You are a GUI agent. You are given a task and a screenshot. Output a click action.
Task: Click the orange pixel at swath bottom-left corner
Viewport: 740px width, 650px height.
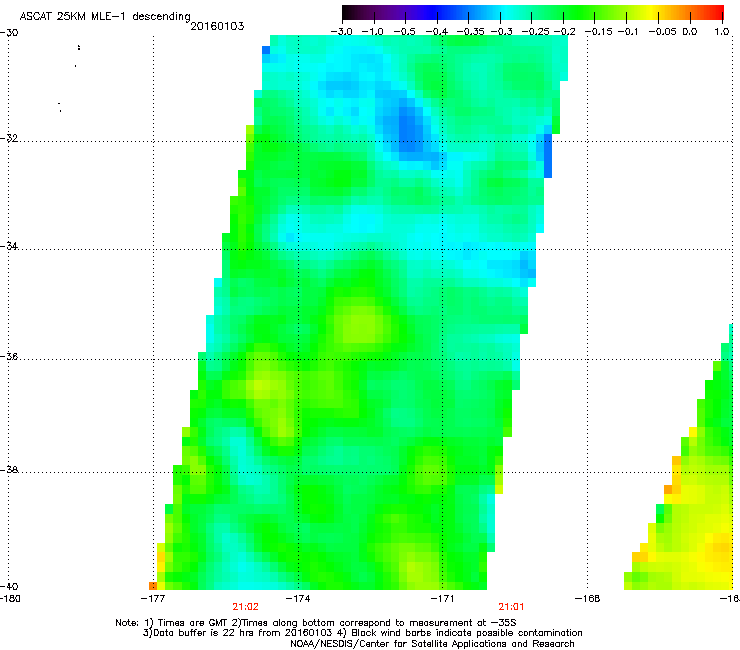pos(153,586)
